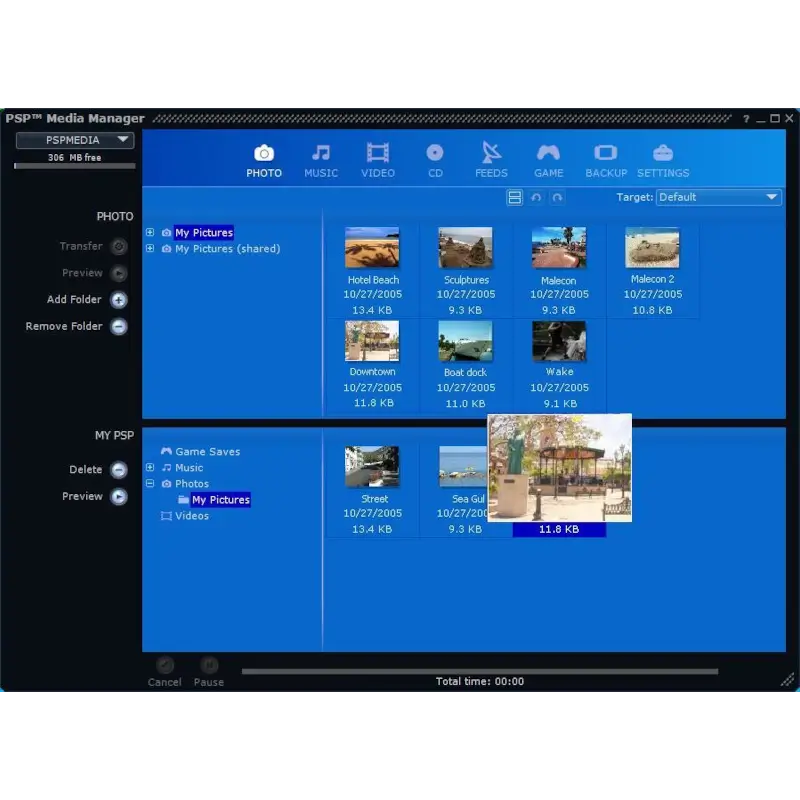Toggle the thumbnail view layout button
This screenshot has width=800, height=800.
[515, 198]
